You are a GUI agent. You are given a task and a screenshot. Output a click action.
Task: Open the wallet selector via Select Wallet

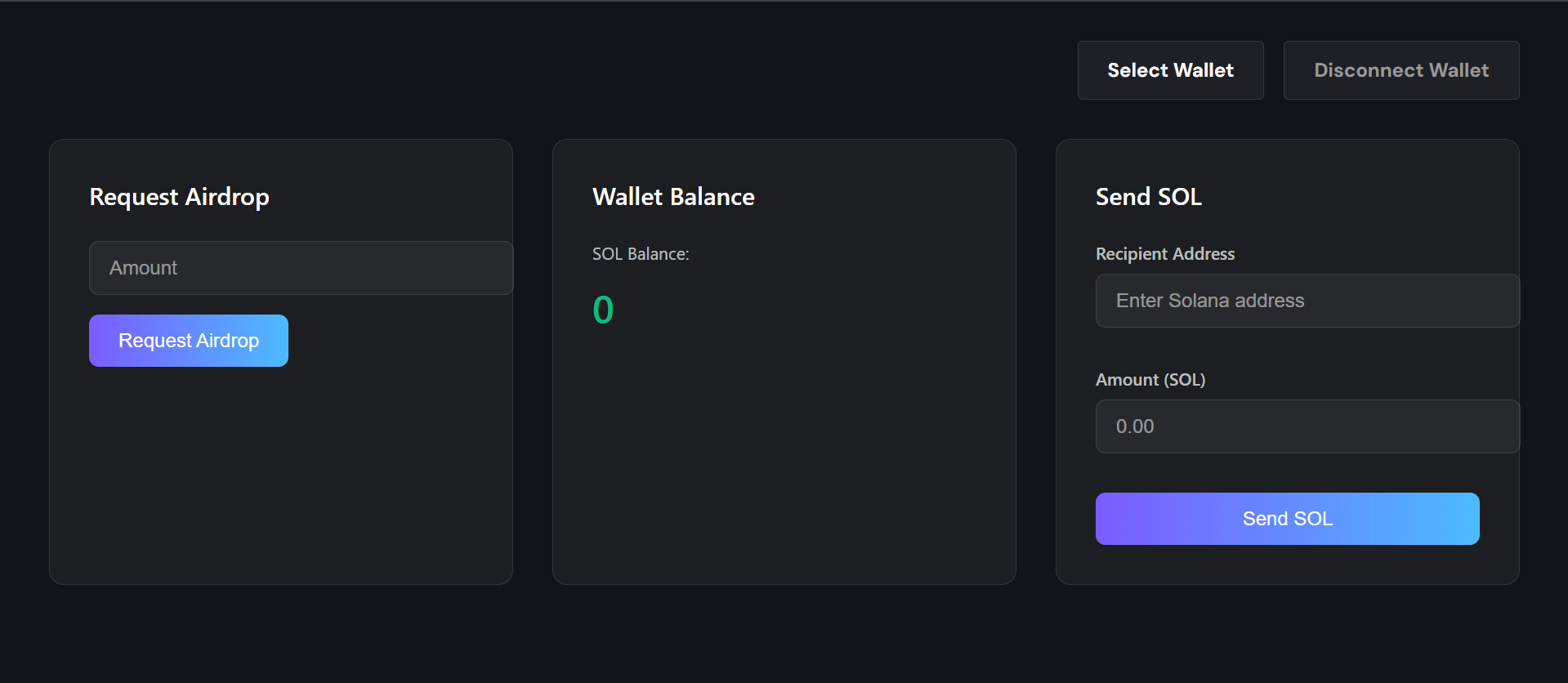click(1170, 70)
